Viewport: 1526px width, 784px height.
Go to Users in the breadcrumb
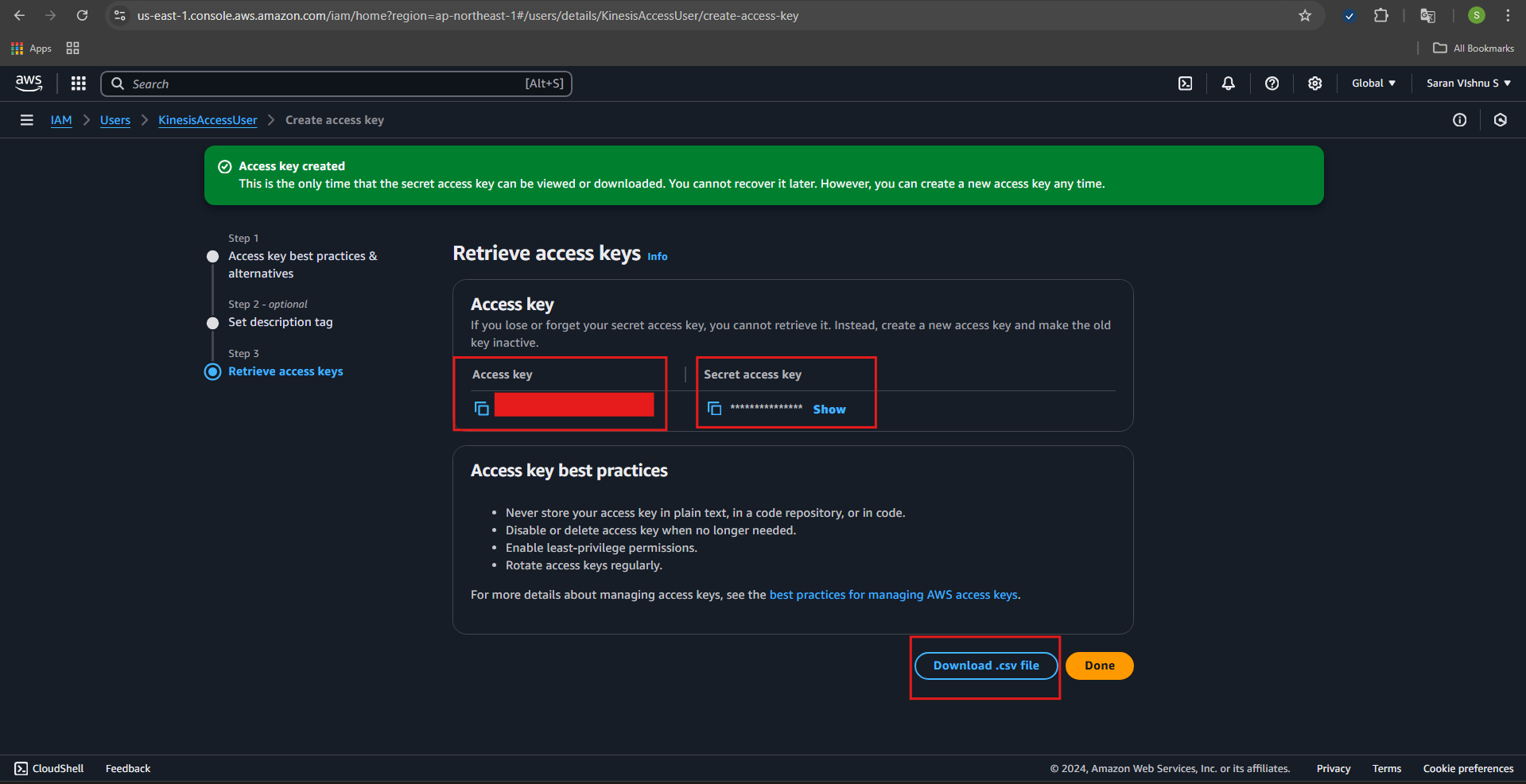point(115,120)
